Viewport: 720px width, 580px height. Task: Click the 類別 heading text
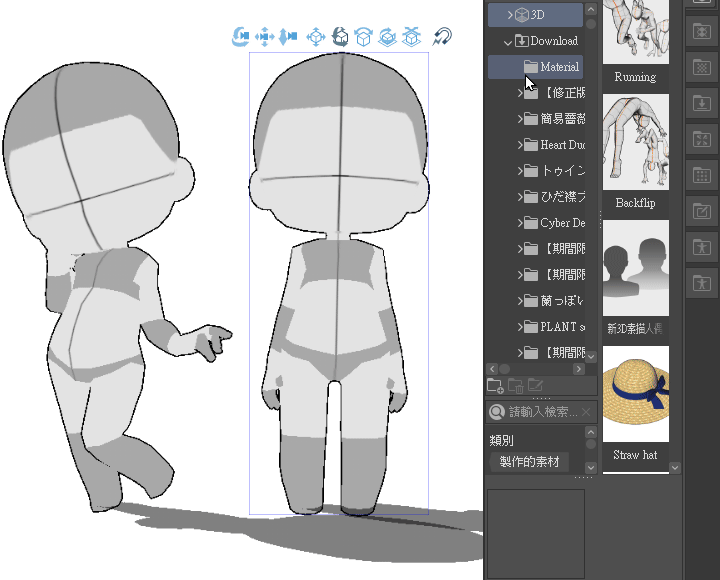coord(501,441)
